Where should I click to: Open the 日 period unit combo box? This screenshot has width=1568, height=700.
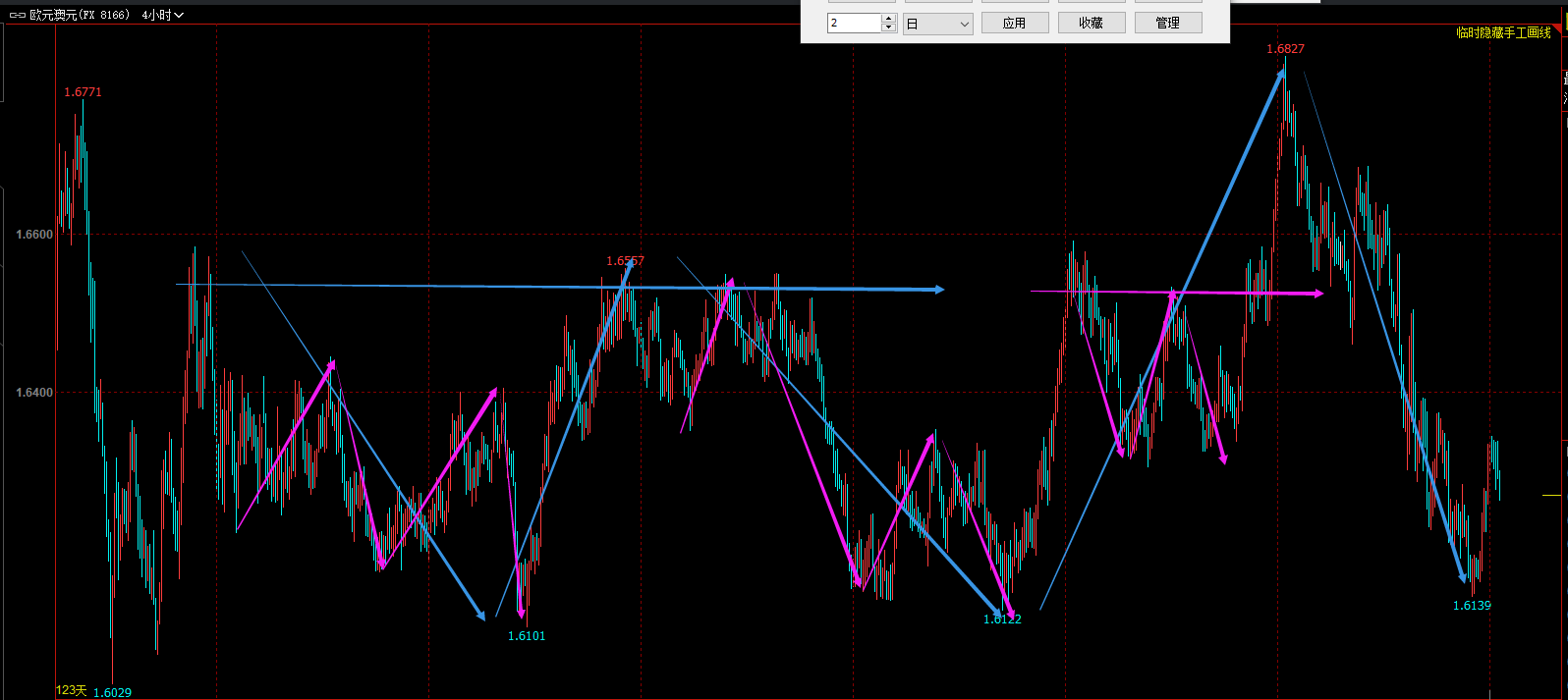(937, 24)
